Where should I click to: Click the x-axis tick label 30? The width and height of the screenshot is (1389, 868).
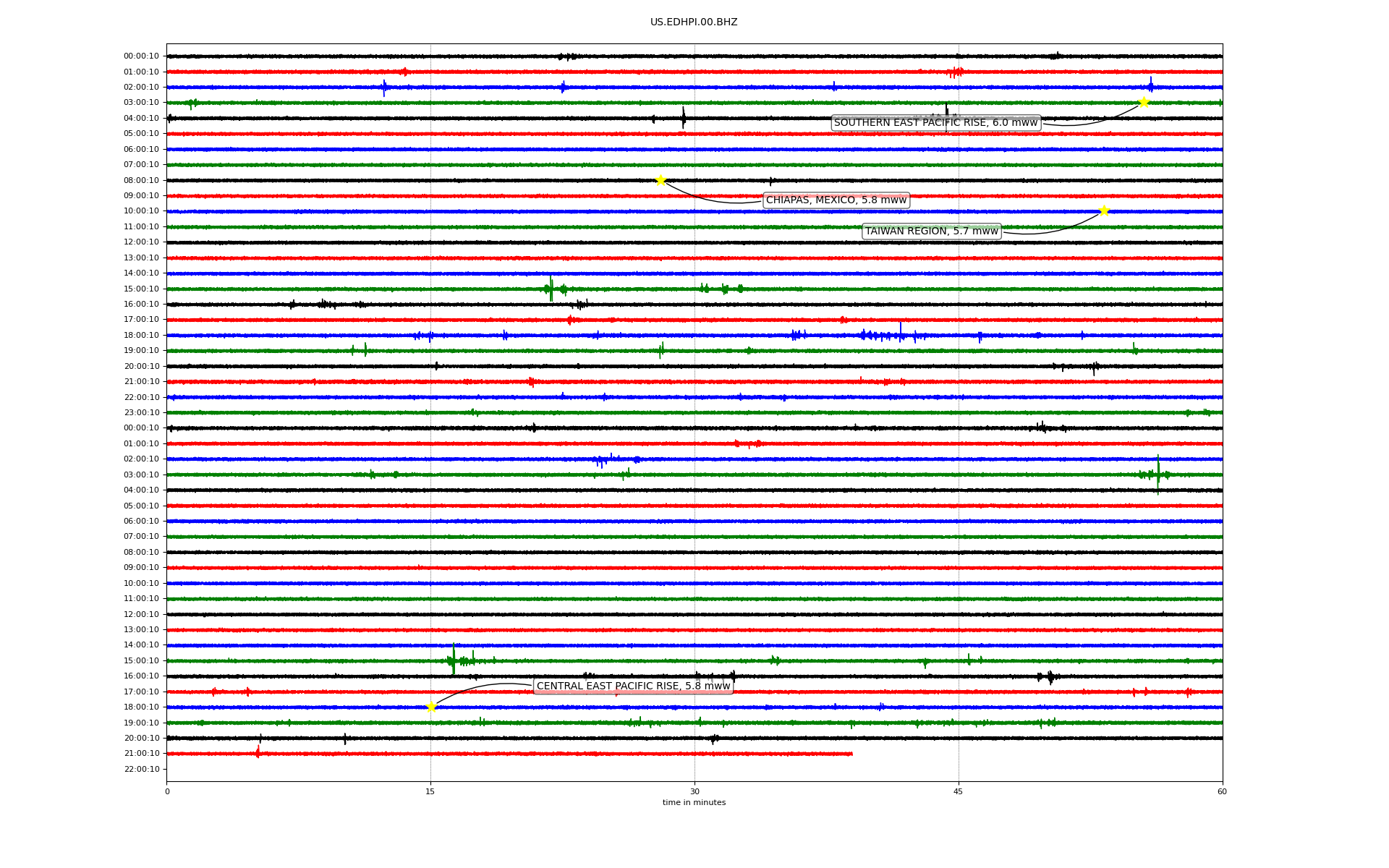coord(694,791)
